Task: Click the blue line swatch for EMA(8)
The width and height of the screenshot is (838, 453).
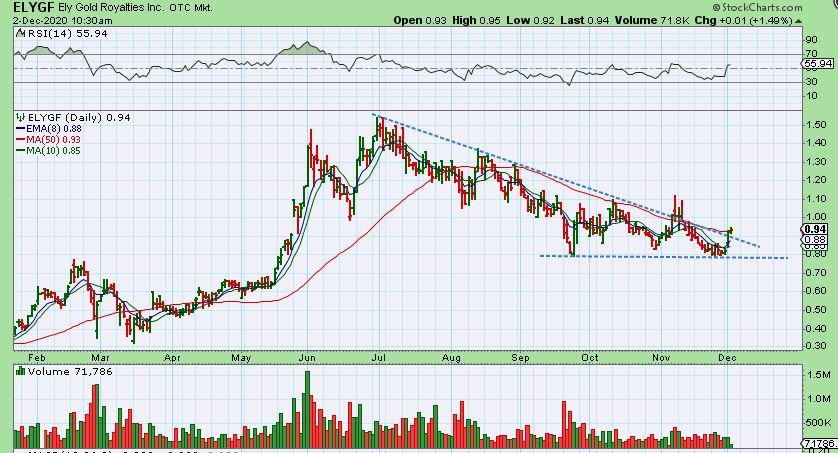Action: click(x=21, y=129)
